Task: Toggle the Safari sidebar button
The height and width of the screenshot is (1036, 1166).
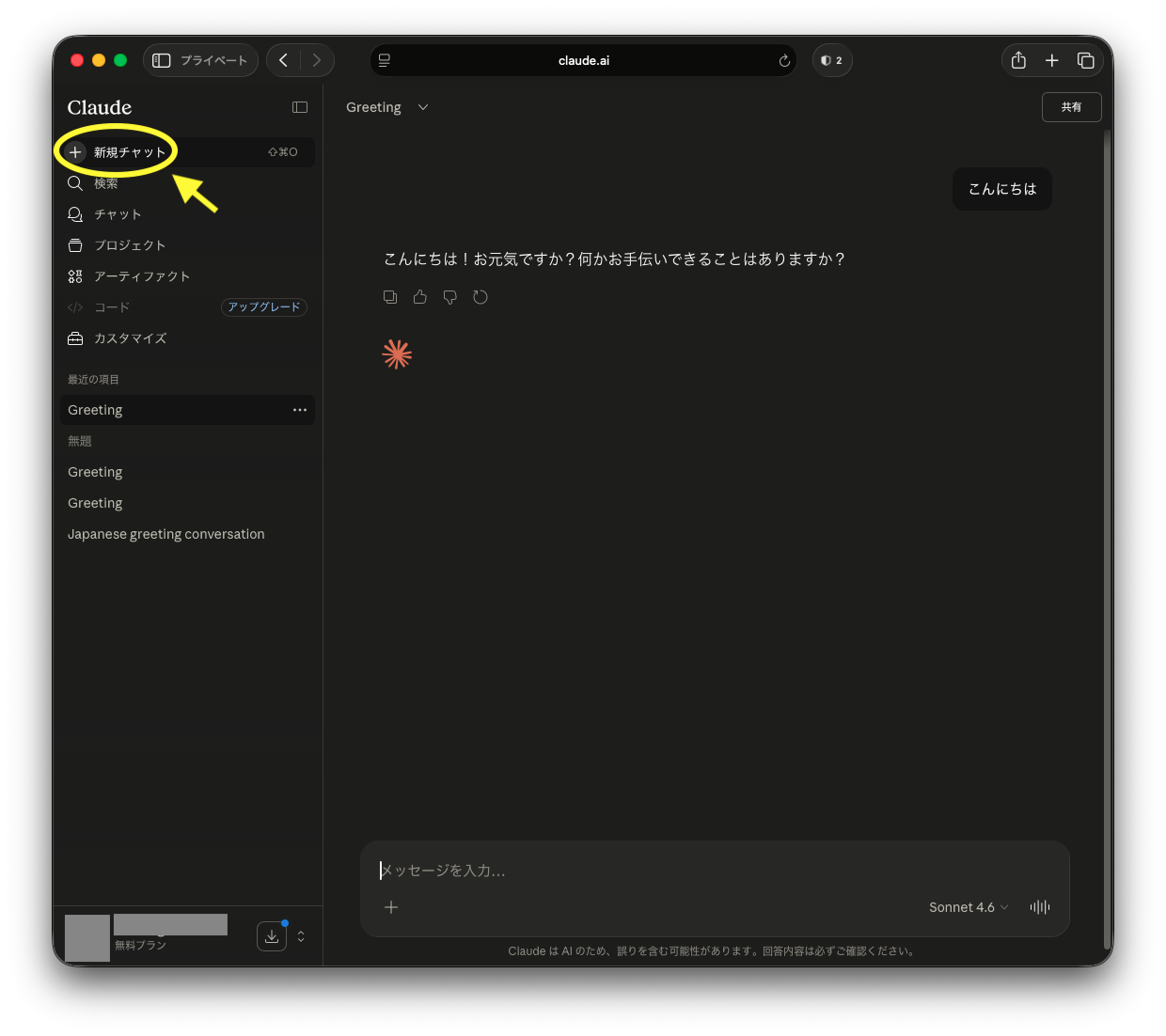Action: [162, 60]
